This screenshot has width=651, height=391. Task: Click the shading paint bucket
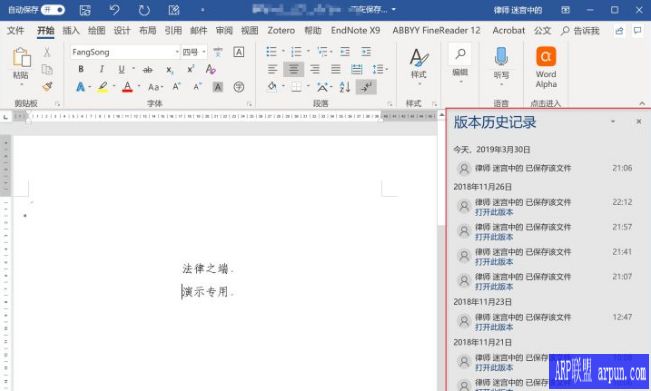click(x=272, y=86)
